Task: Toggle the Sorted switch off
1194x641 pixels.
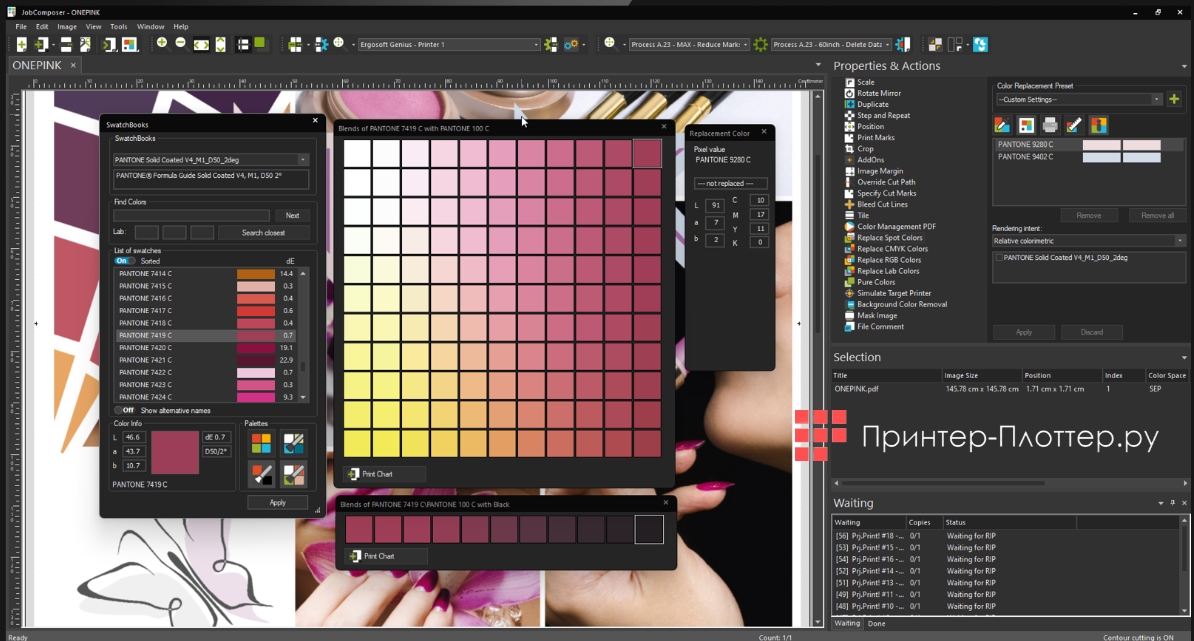Action: coord(124,261)
